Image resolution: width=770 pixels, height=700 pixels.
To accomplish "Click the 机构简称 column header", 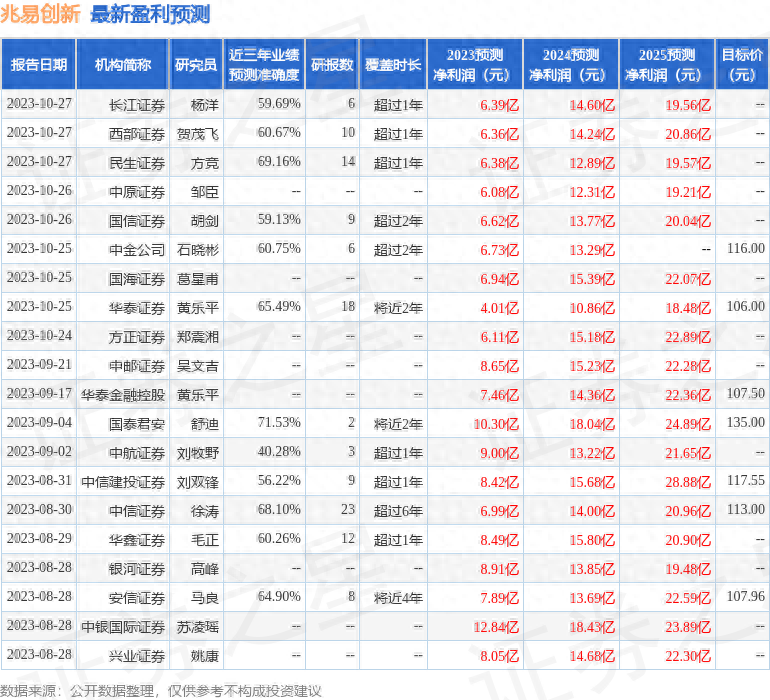I will 122,64.
